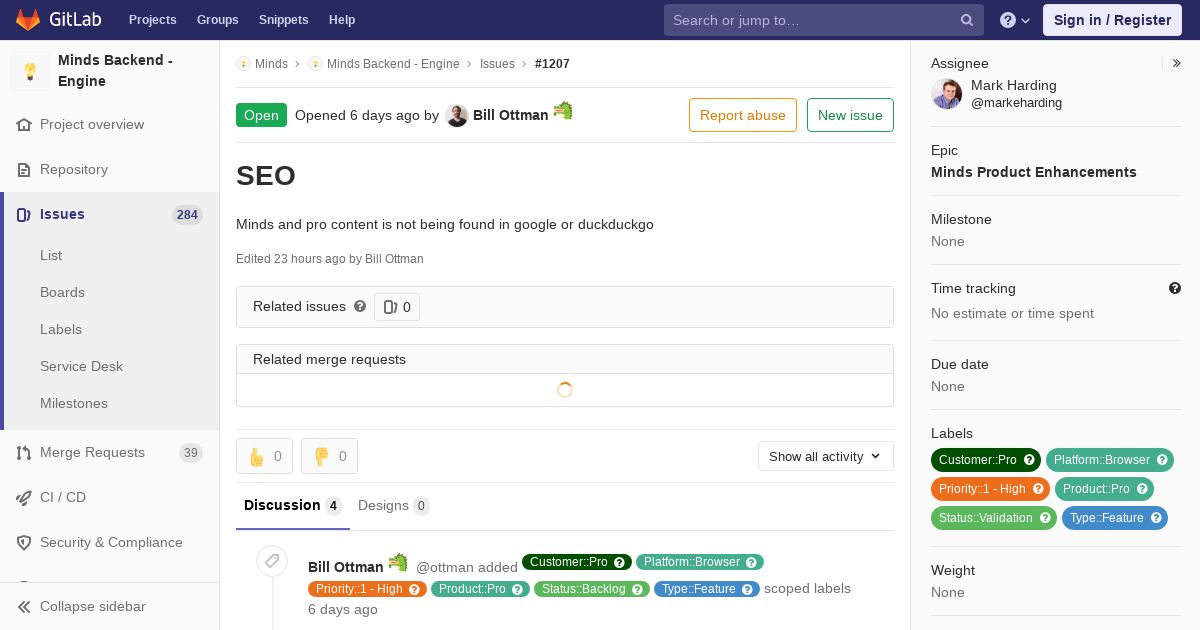Click the Minds Product Enhancements epic link
1200x630 pixels.
[1034, 172]
